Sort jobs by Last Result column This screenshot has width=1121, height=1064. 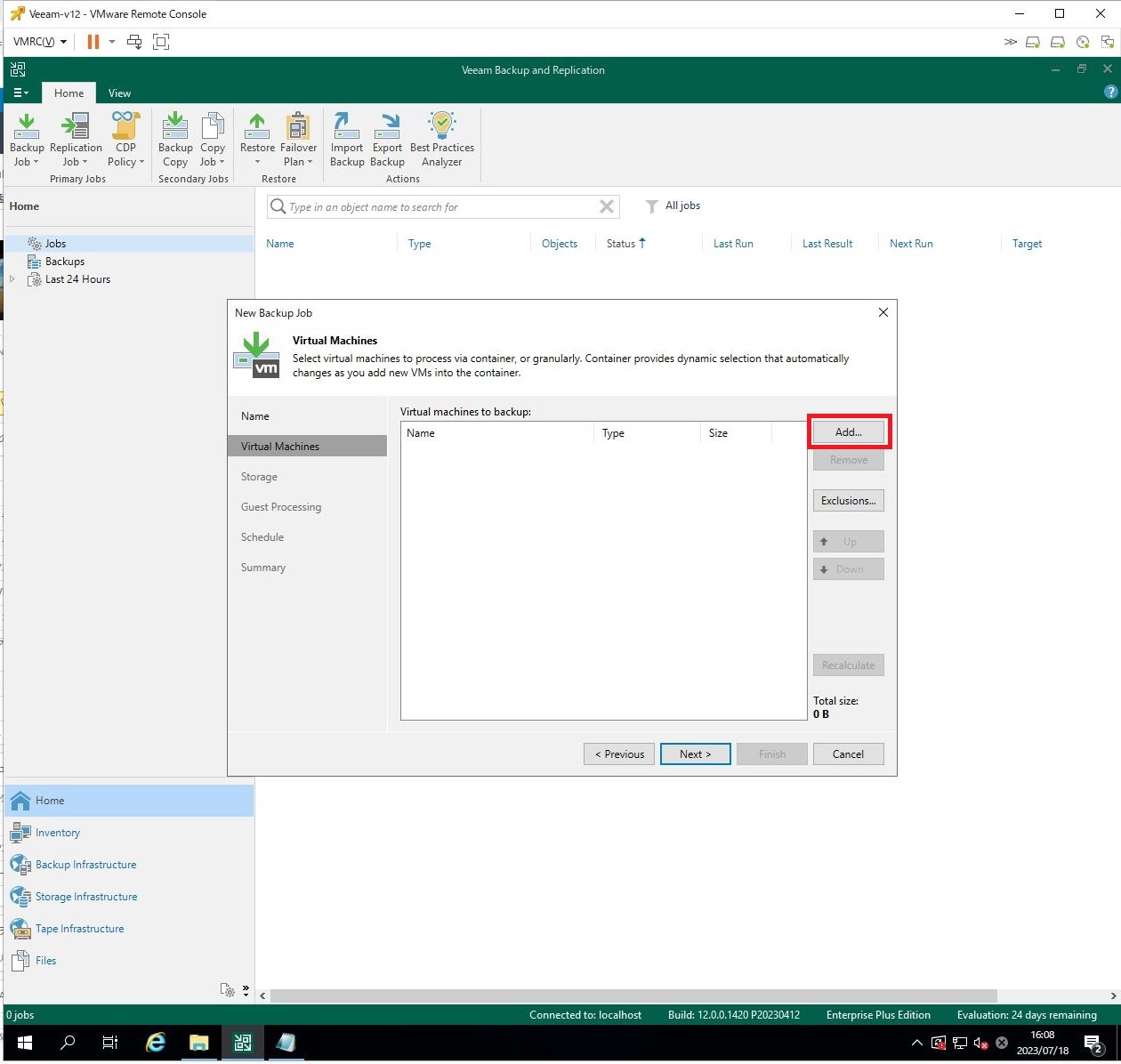pyautogui.click(x=827, y=244)
